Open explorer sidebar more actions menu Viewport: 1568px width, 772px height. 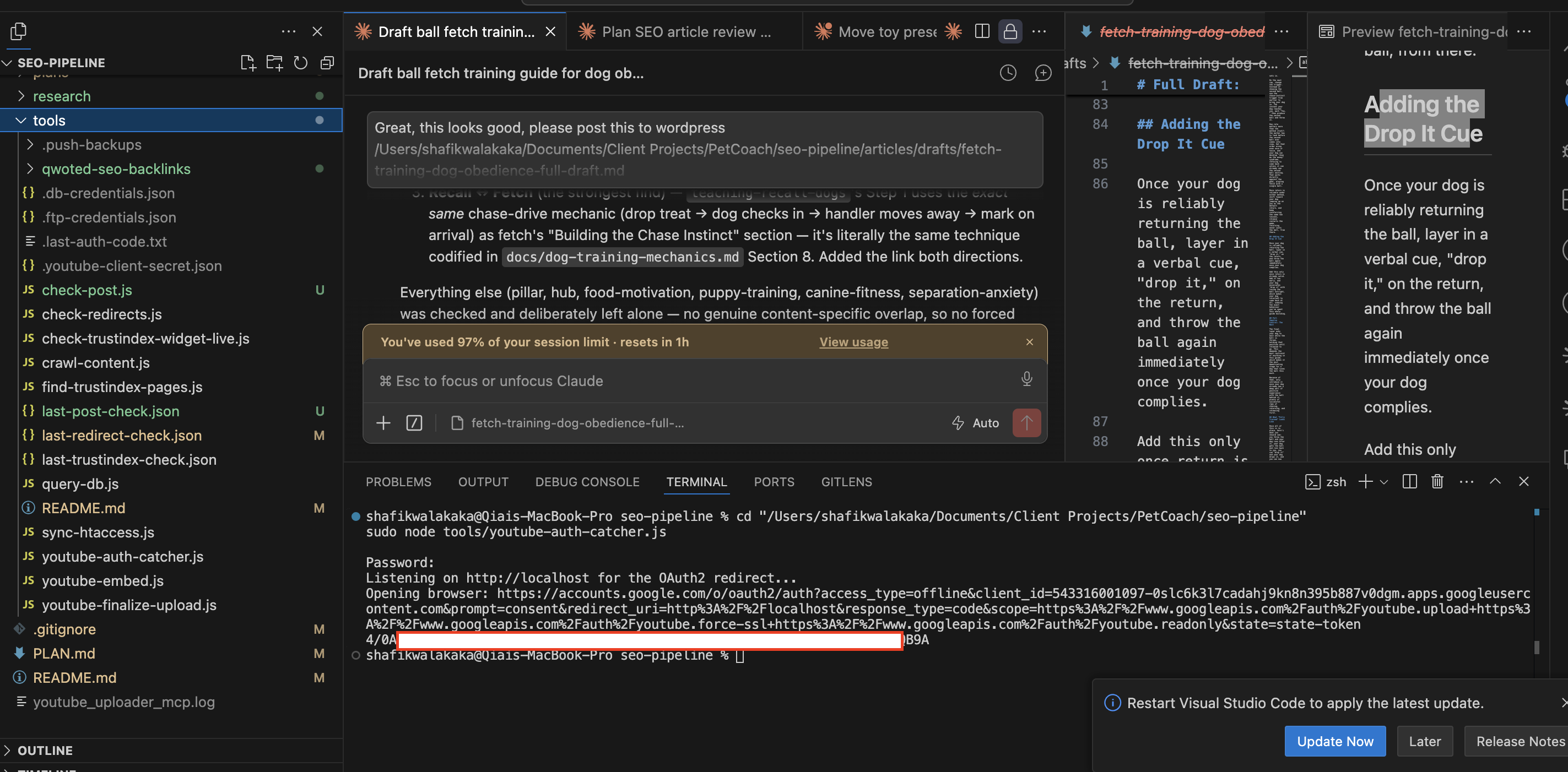click(289, 31)
